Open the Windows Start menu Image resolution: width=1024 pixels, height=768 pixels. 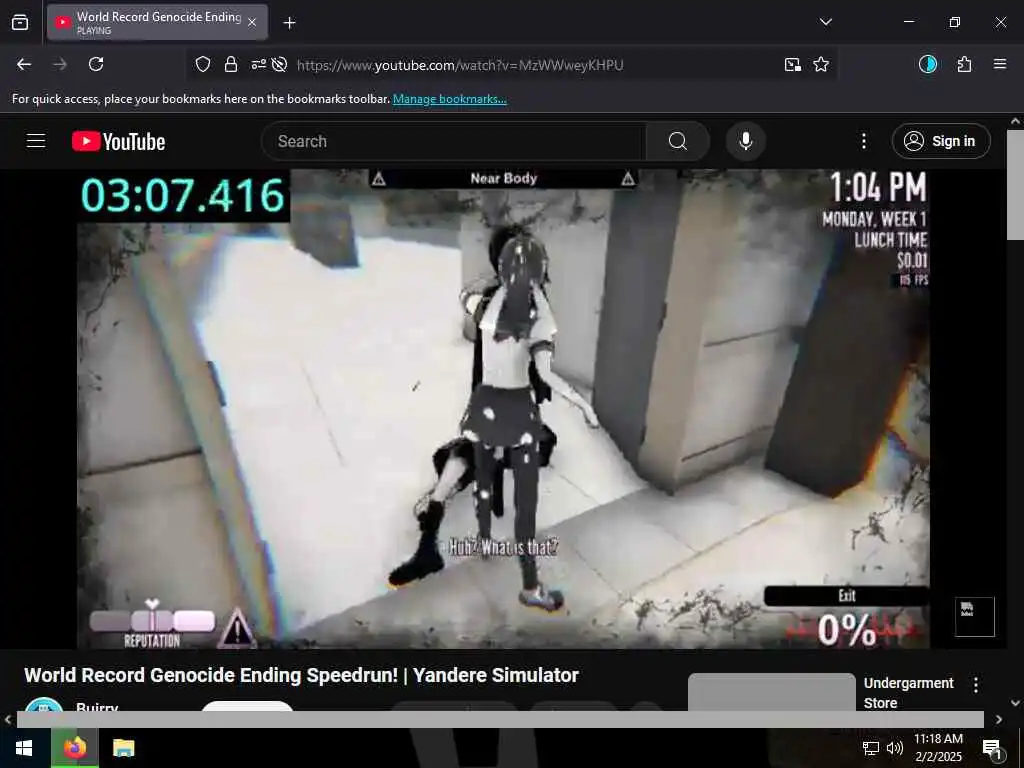point(24,748)
